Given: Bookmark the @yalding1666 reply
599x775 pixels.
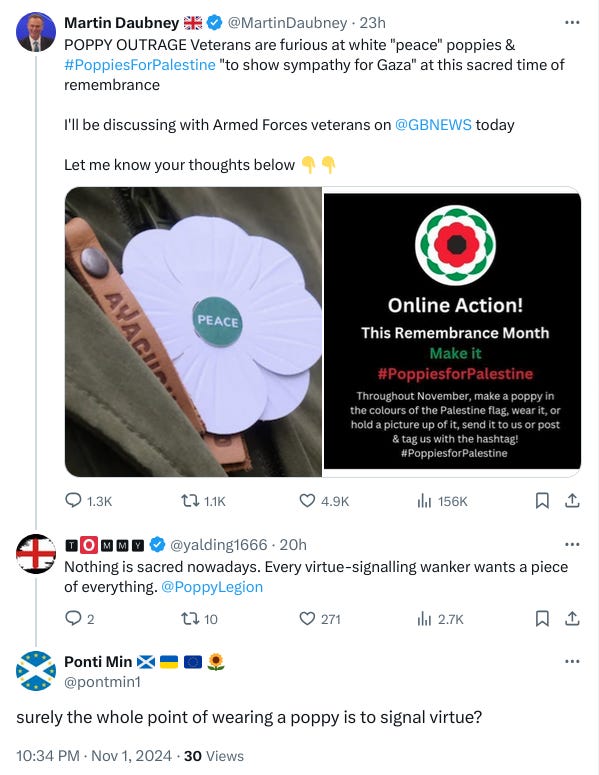Looking at the screenshot, I should 542,618.
